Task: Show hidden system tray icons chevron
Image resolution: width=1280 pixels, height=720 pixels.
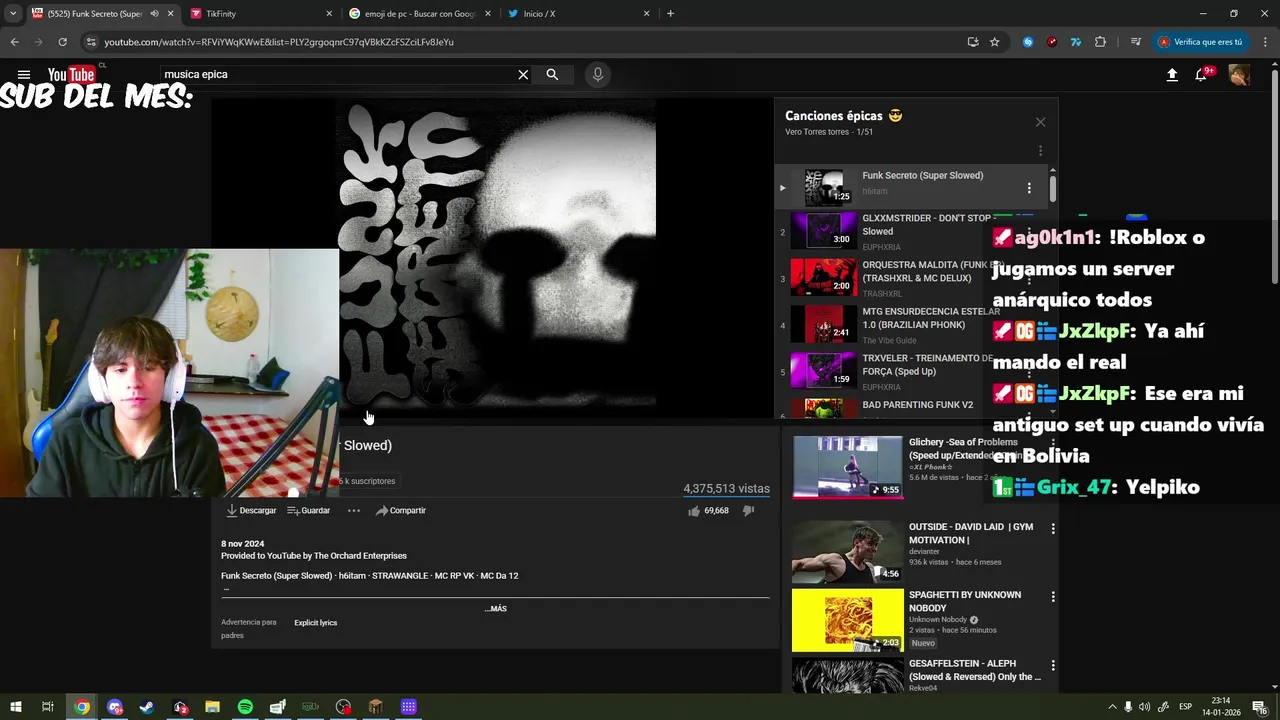Action: coord(1112,707)
